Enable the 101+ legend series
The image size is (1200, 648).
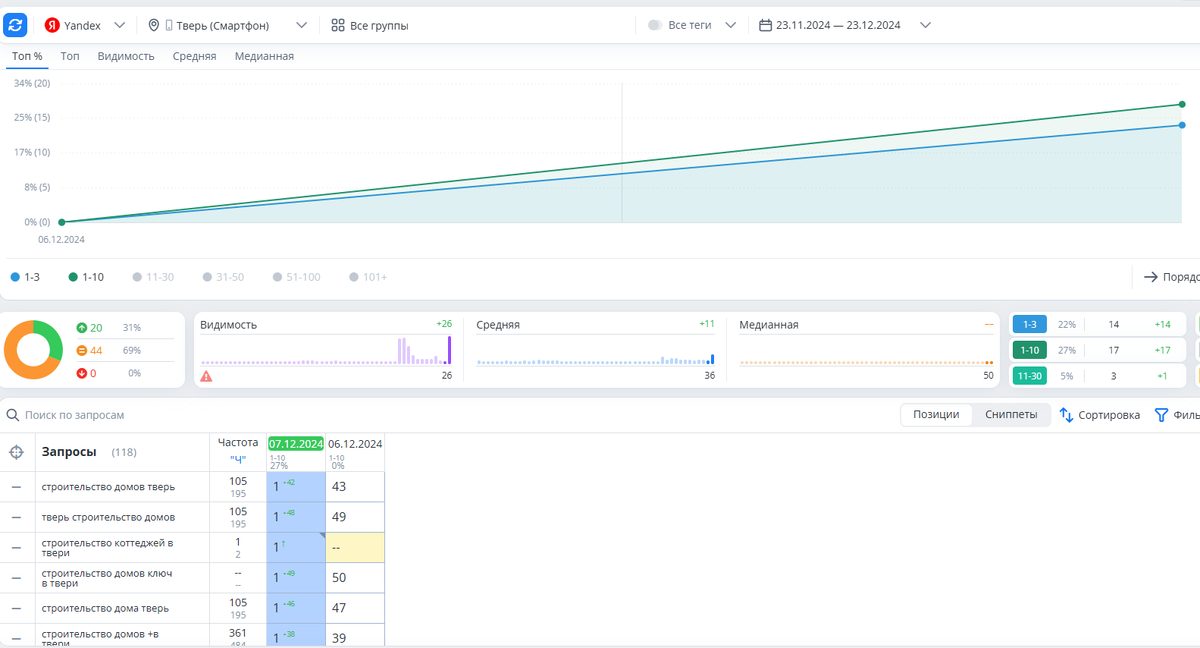tap(368, 277)
